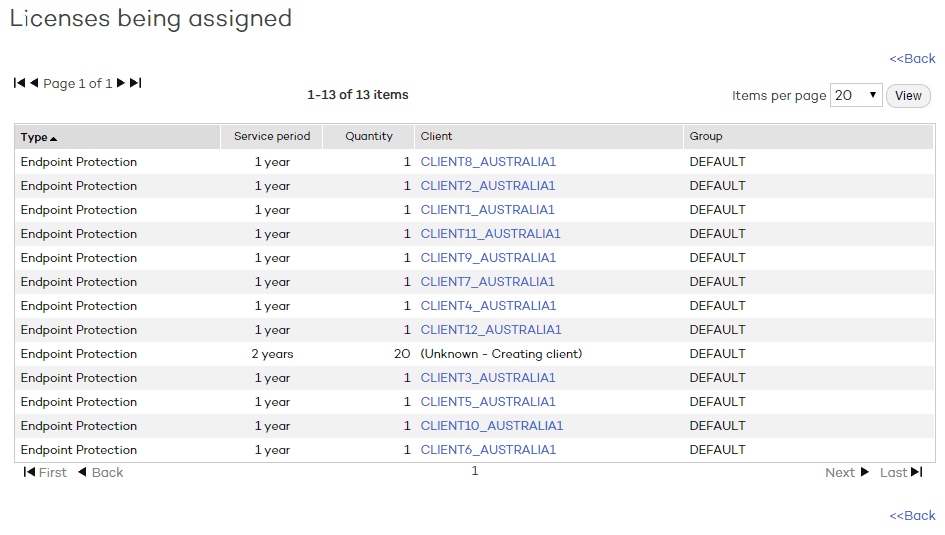Sort by Quantity column header

[x=368, y=136]
